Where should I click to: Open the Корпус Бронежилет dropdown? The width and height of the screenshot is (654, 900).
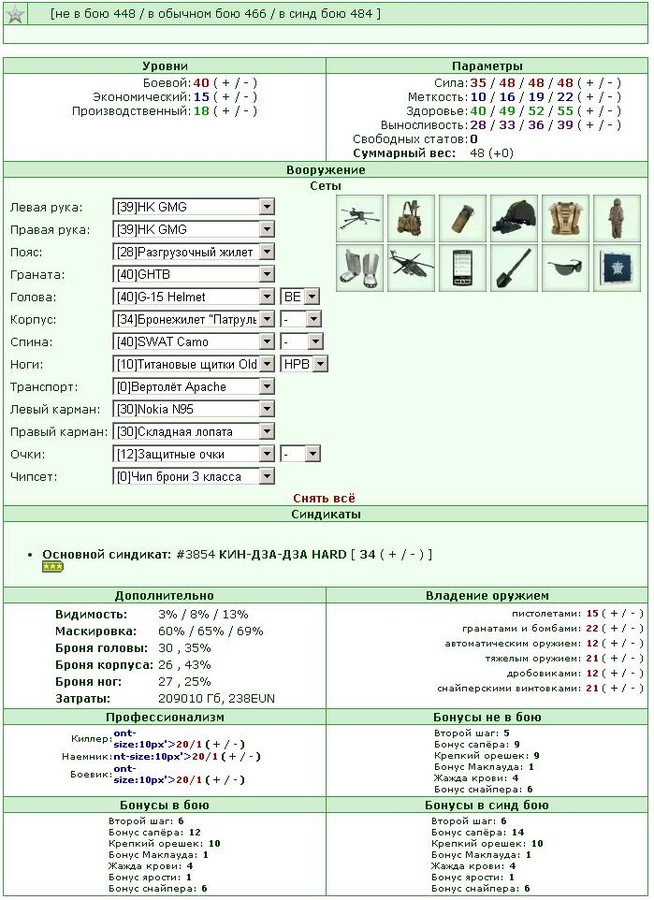(194, 319)
